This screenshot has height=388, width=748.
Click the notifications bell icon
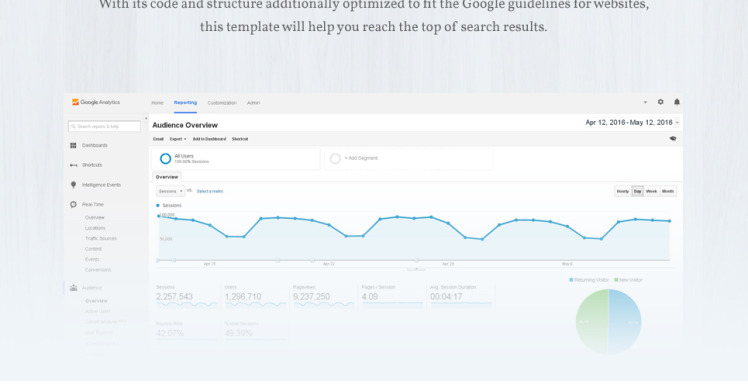click(x=676, y=102)
